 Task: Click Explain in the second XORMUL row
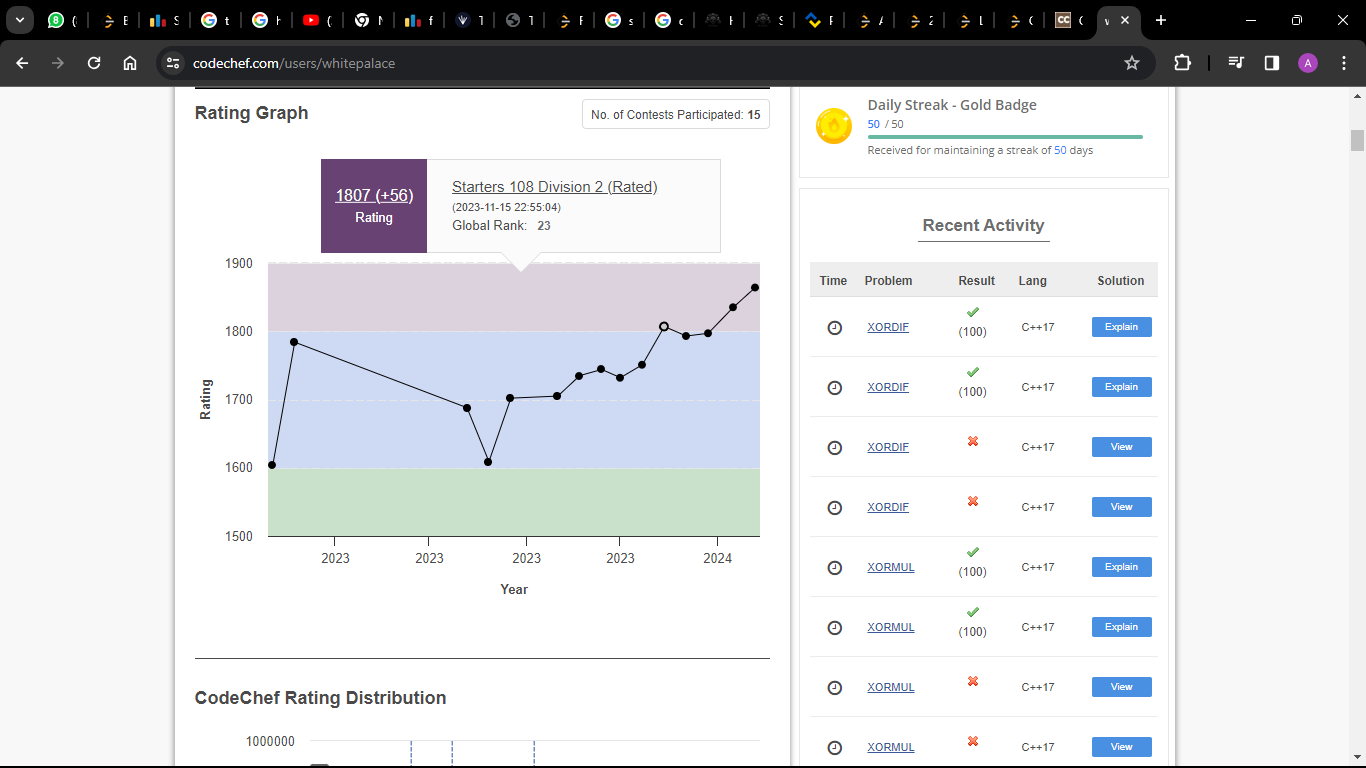click(x=1121, y=627)
